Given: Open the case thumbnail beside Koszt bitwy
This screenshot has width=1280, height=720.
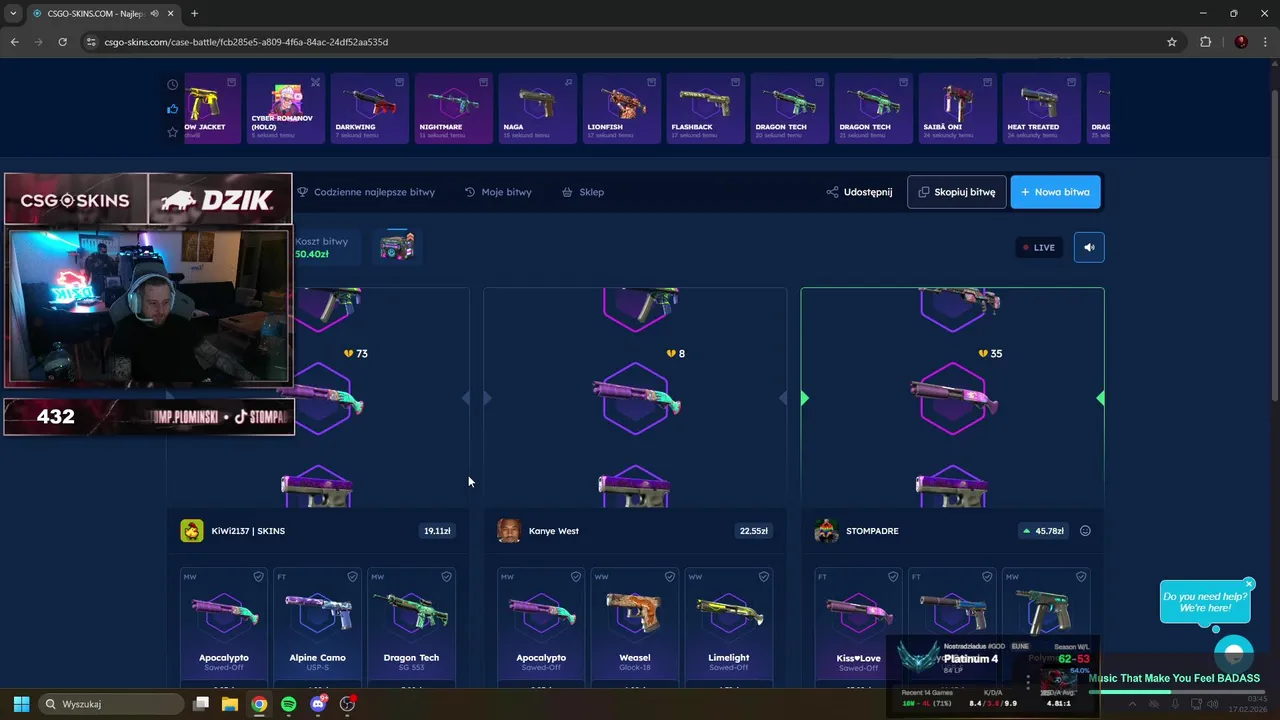Looking at the screenshot, I should (x=397, y=247).
